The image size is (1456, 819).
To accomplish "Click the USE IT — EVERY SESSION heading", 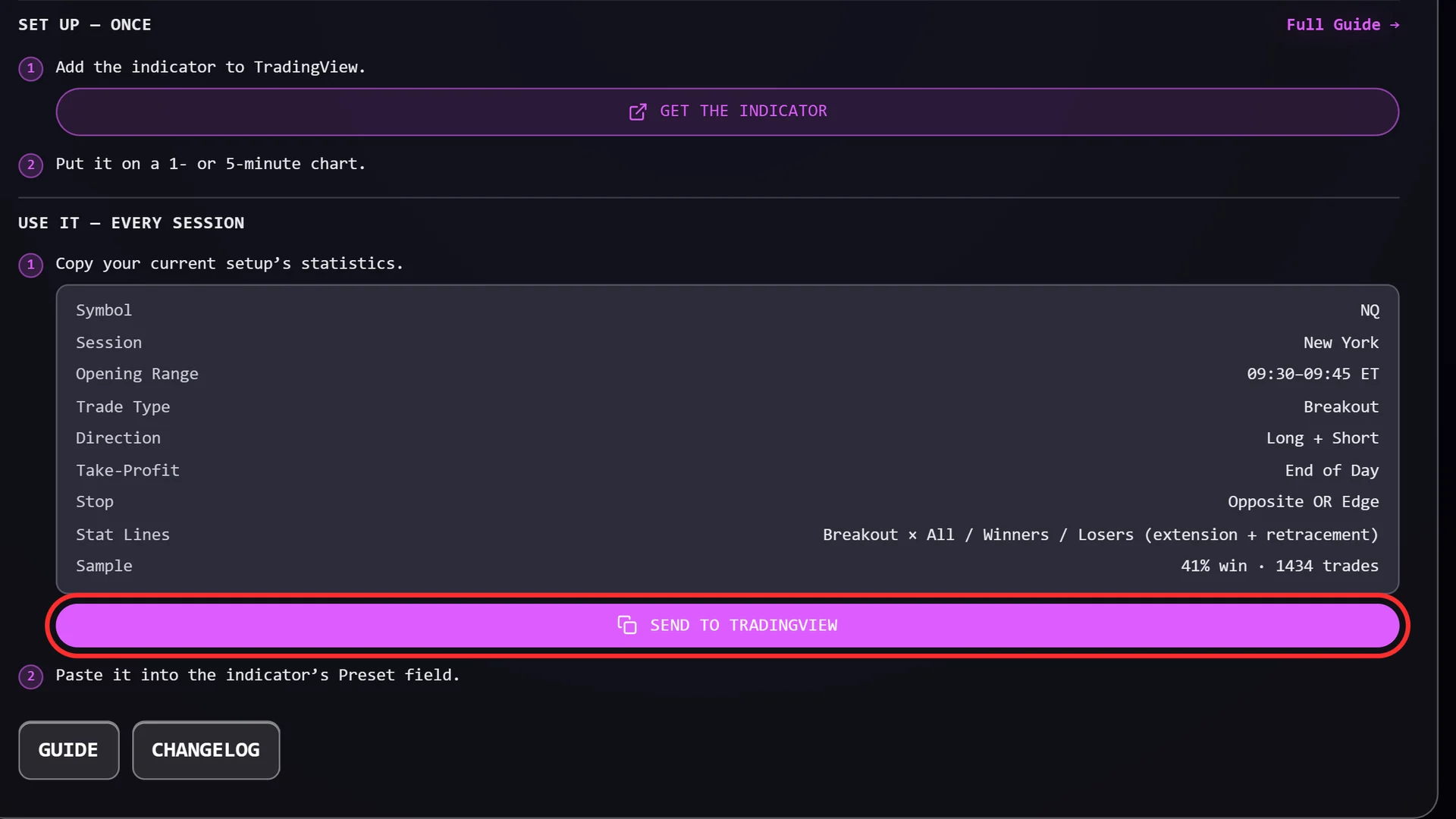I will point(131,223).
